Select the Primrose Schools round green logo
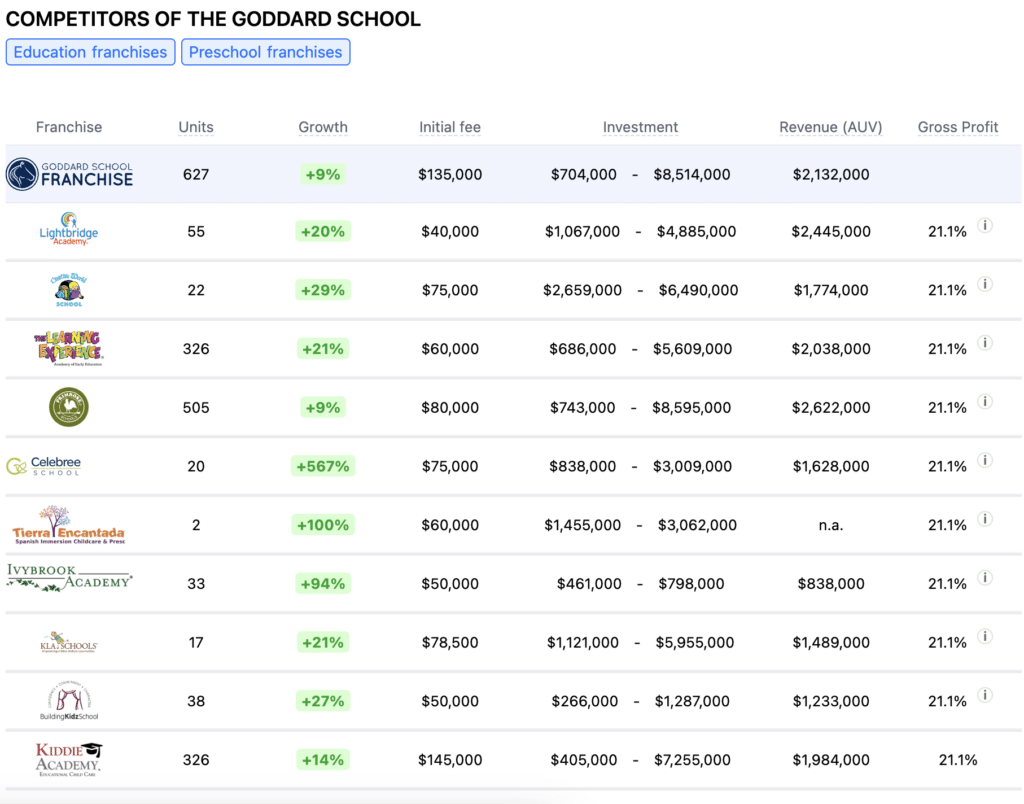This screenshot has height=804, width=1024. [69, 407]
